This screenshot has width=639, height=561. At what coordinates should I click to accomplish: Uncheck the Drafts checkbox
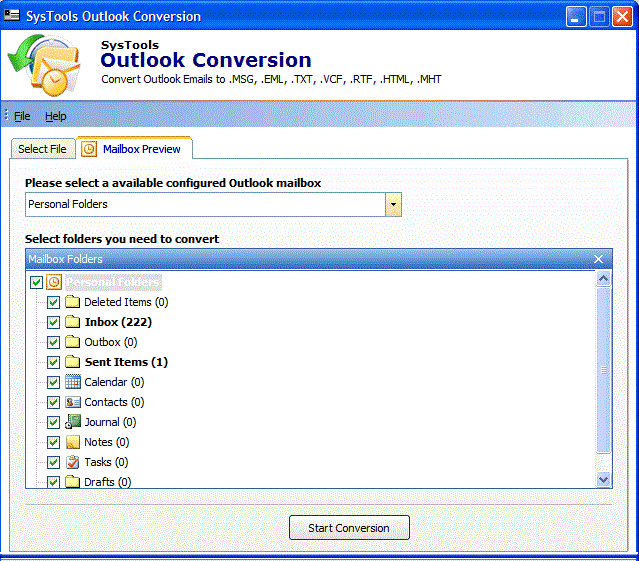click(x=53, y=482)
